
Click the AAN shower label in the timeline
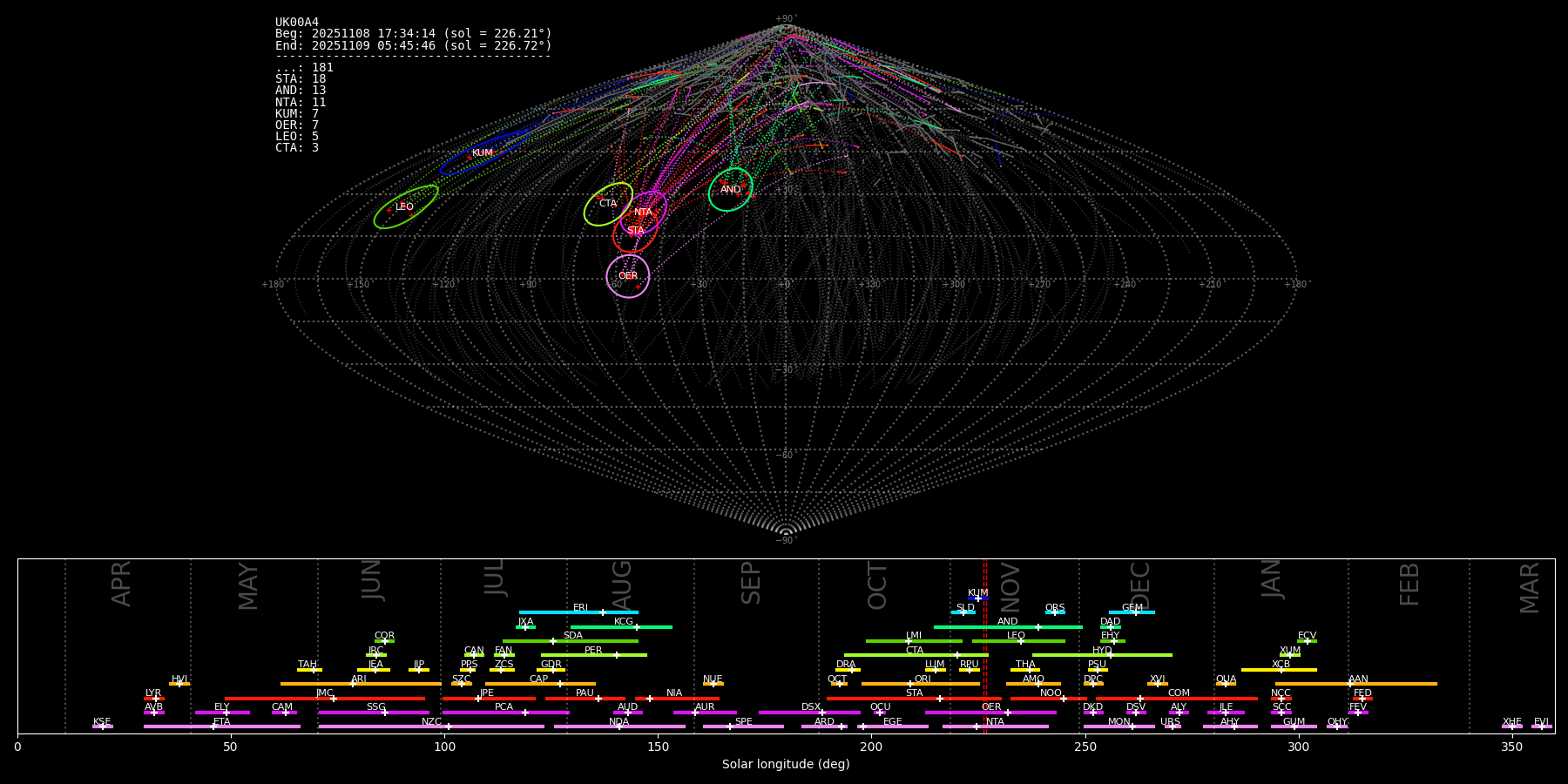1358,679
